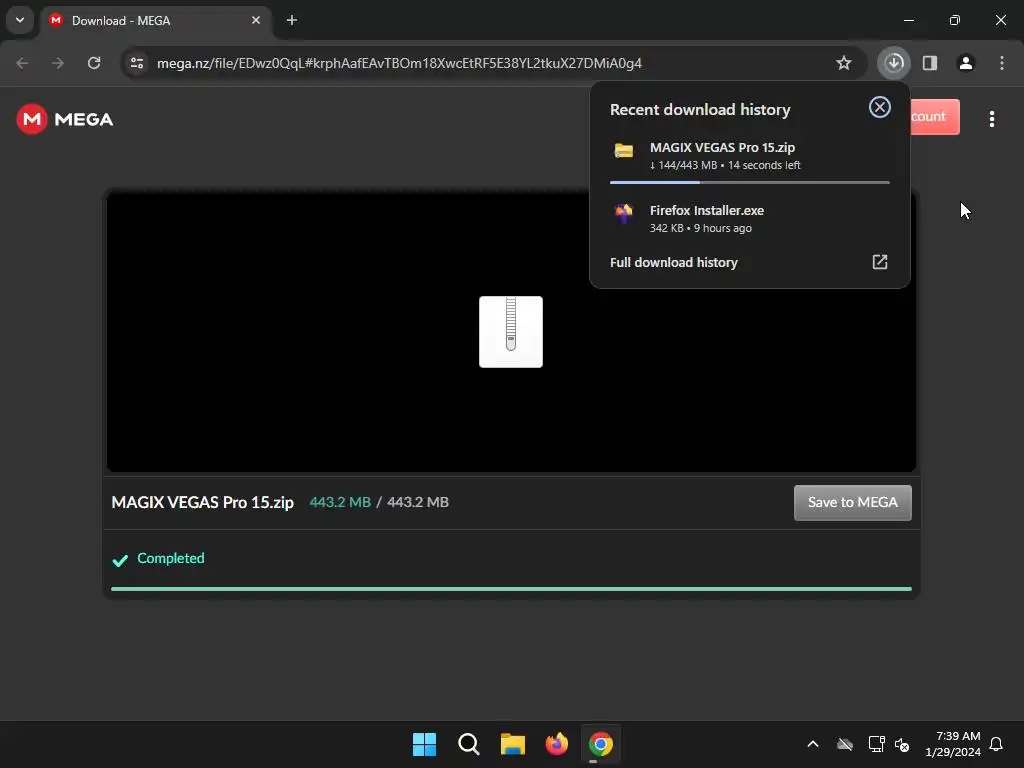Close the Recent download history popup
This screenshot has width=1024, height=768.
(880, 107)
